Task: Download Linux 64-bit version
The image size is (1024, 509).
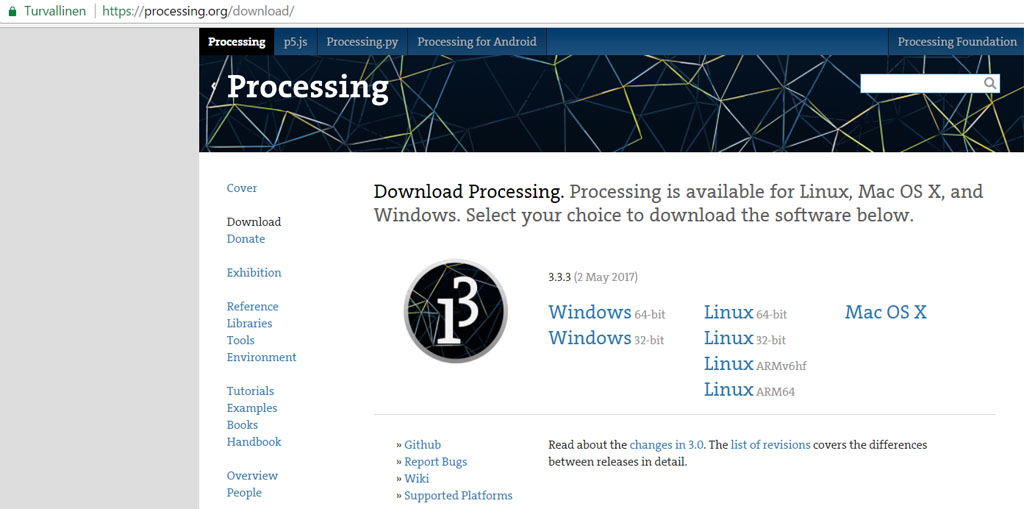Action: pos(745,312)
